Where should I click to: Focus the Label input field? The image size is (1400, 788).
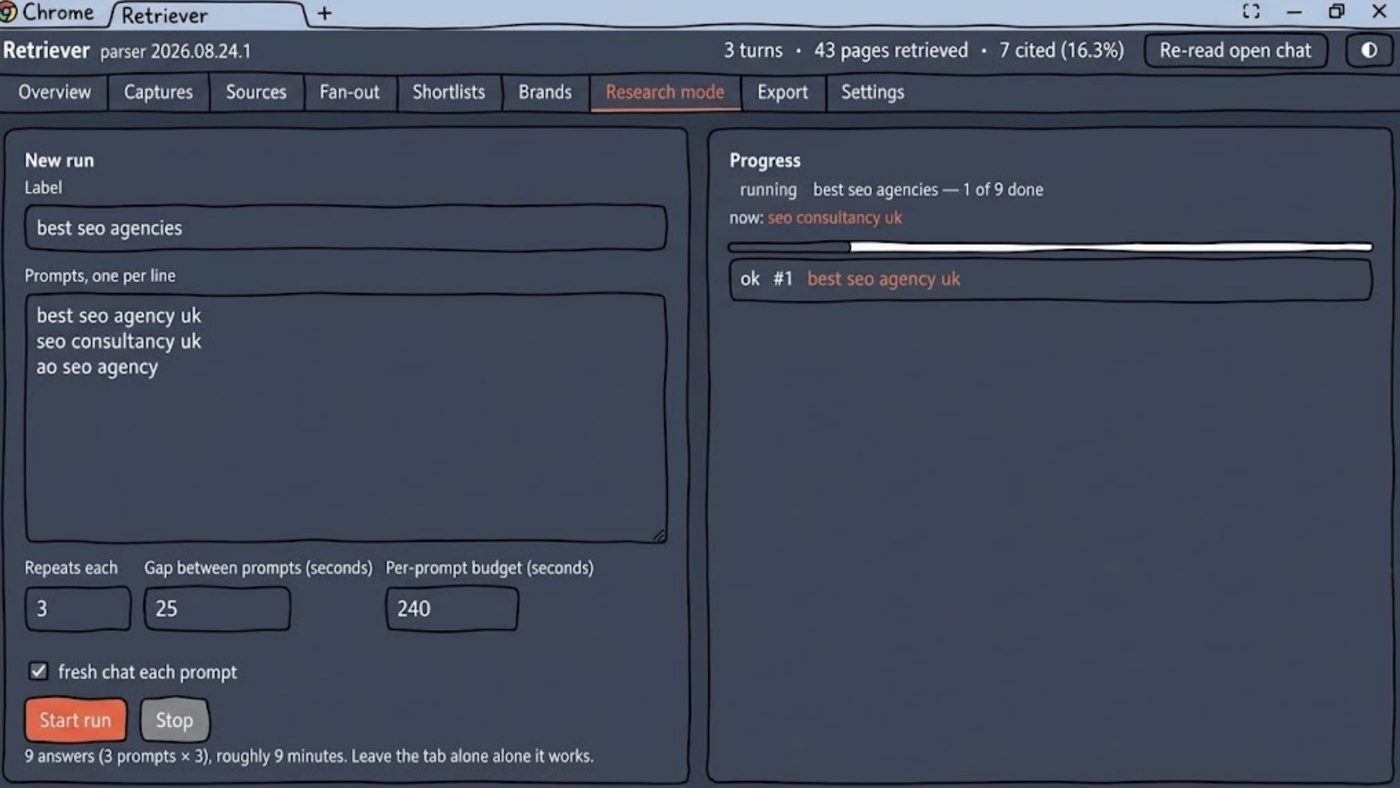(x=345, y=228)
